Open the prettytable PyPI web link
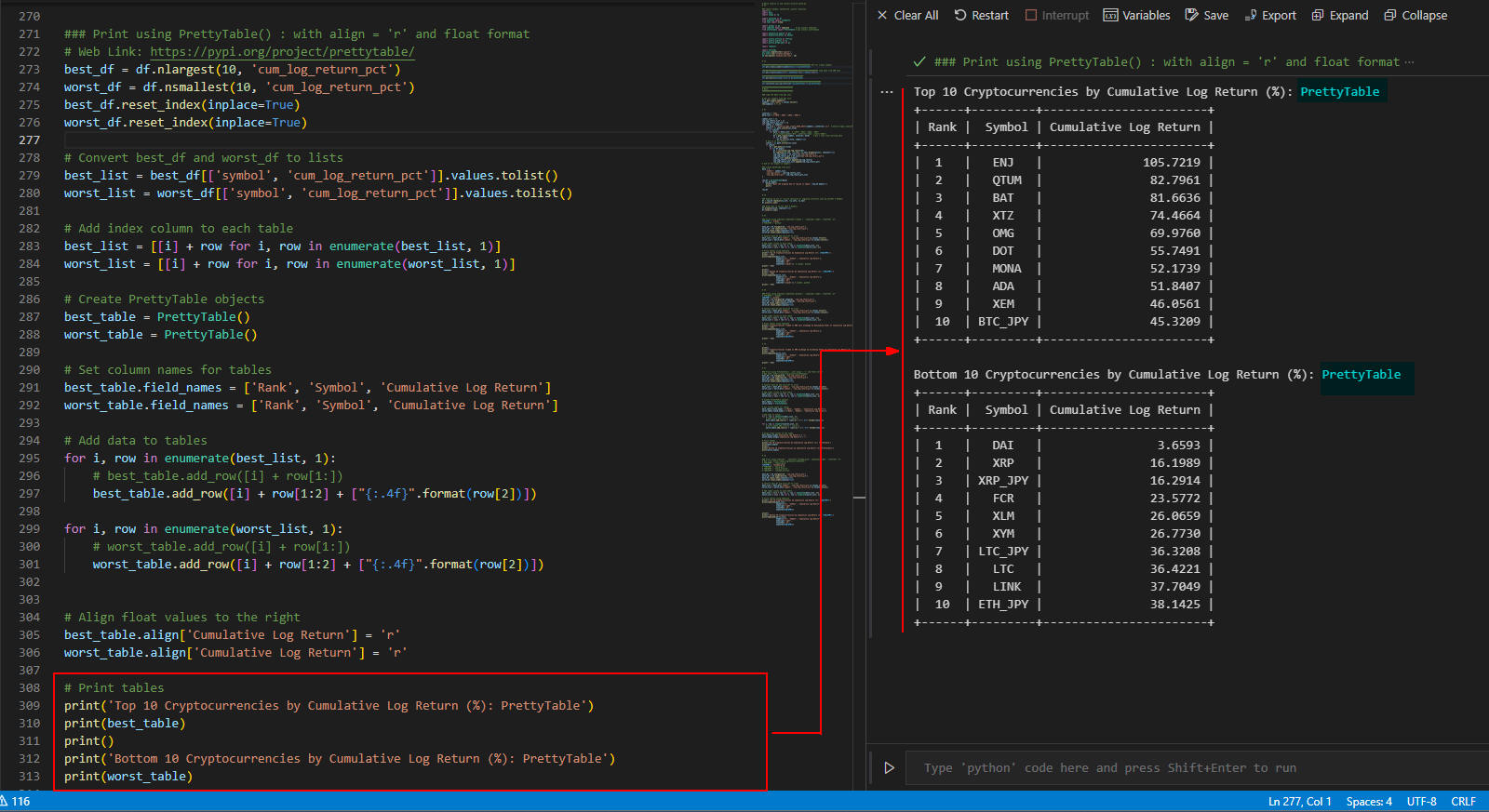 tap(282, 51)
